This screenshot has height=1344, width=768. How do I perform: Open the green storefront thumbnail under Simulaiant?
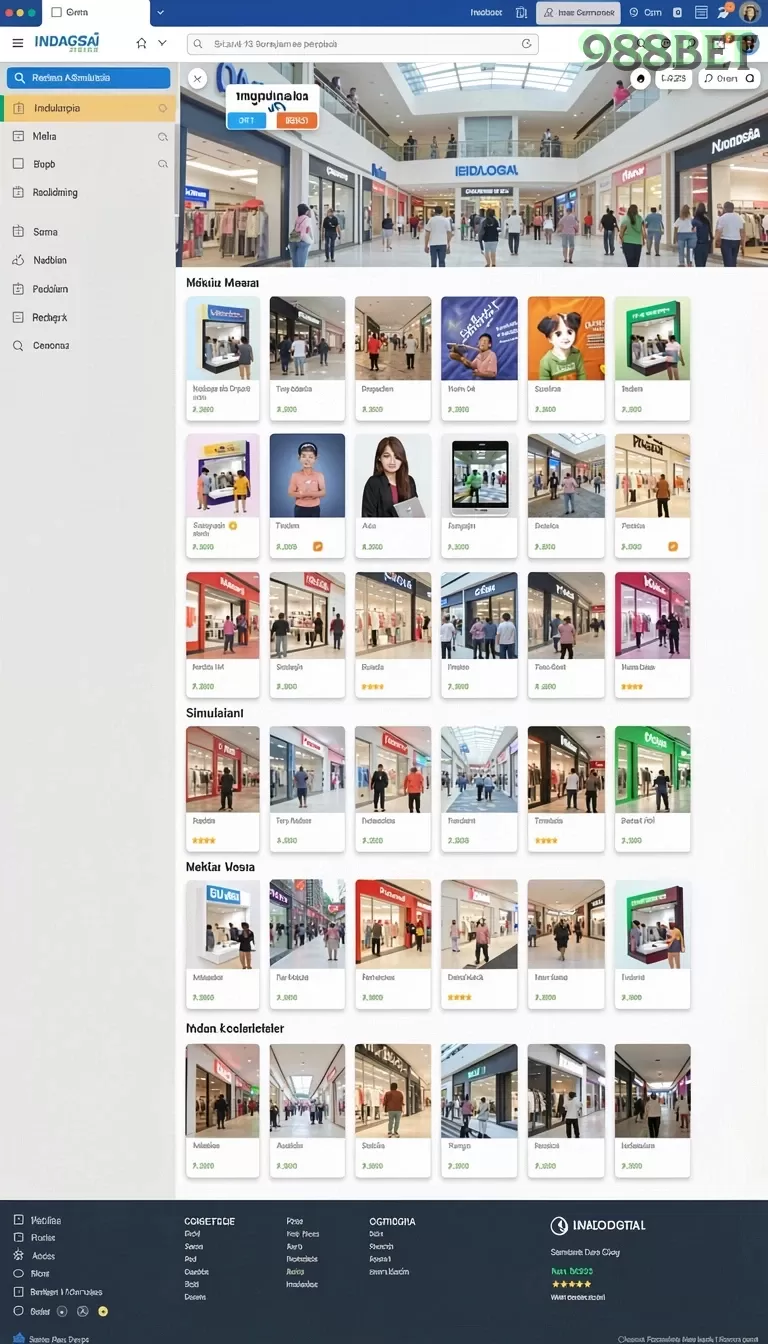tap(652, 769)
